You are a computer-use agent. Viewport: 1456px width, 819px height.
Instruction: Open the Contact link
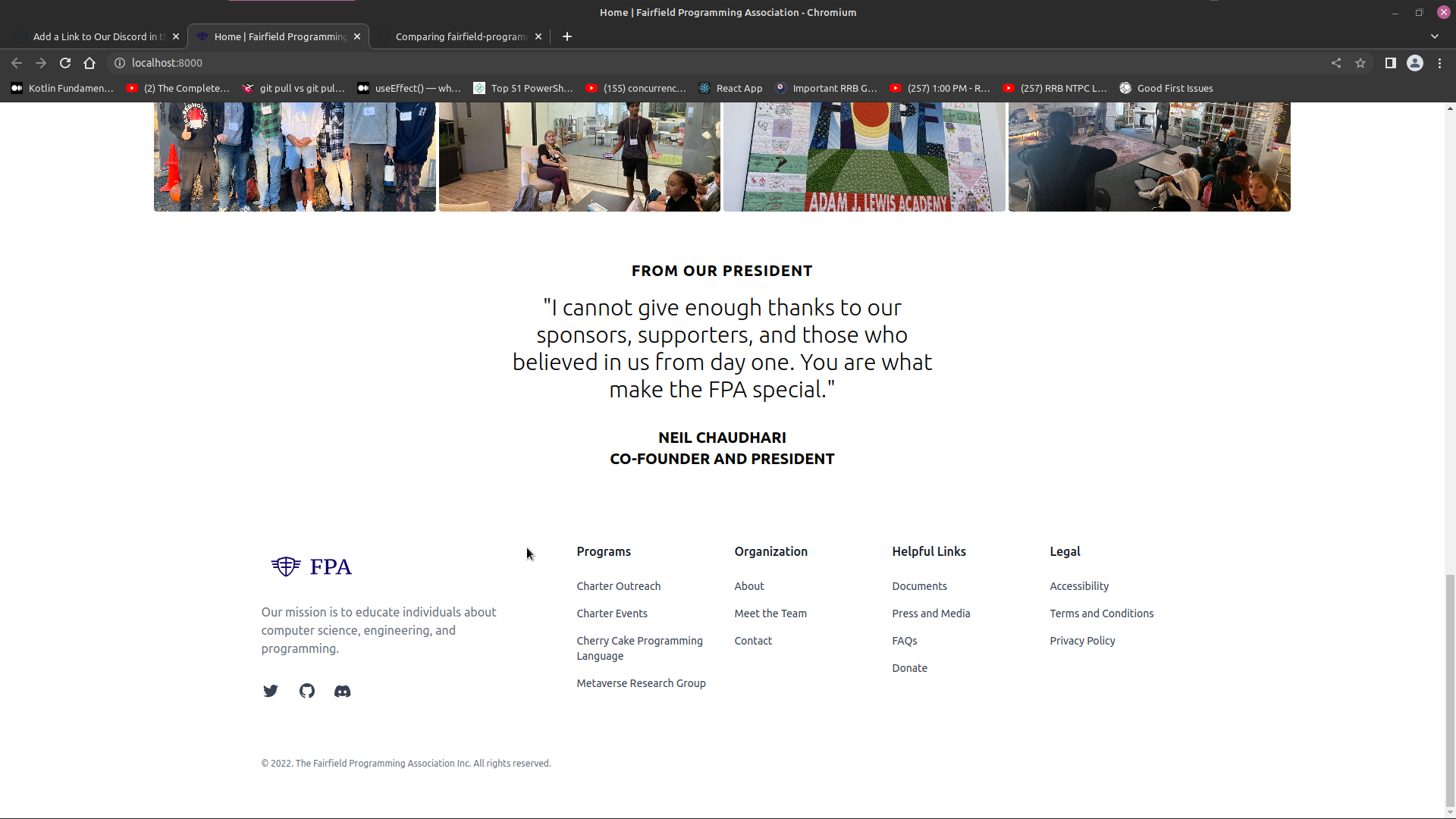(x=752, y=641)
